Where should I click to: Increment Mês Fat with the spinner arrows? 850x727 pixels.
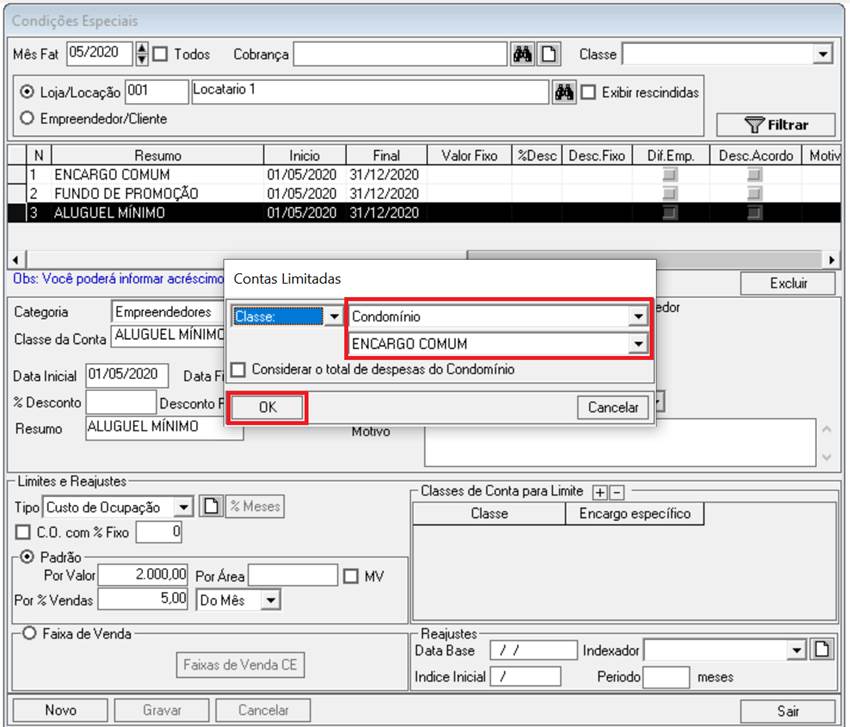[x=141, y=49]
